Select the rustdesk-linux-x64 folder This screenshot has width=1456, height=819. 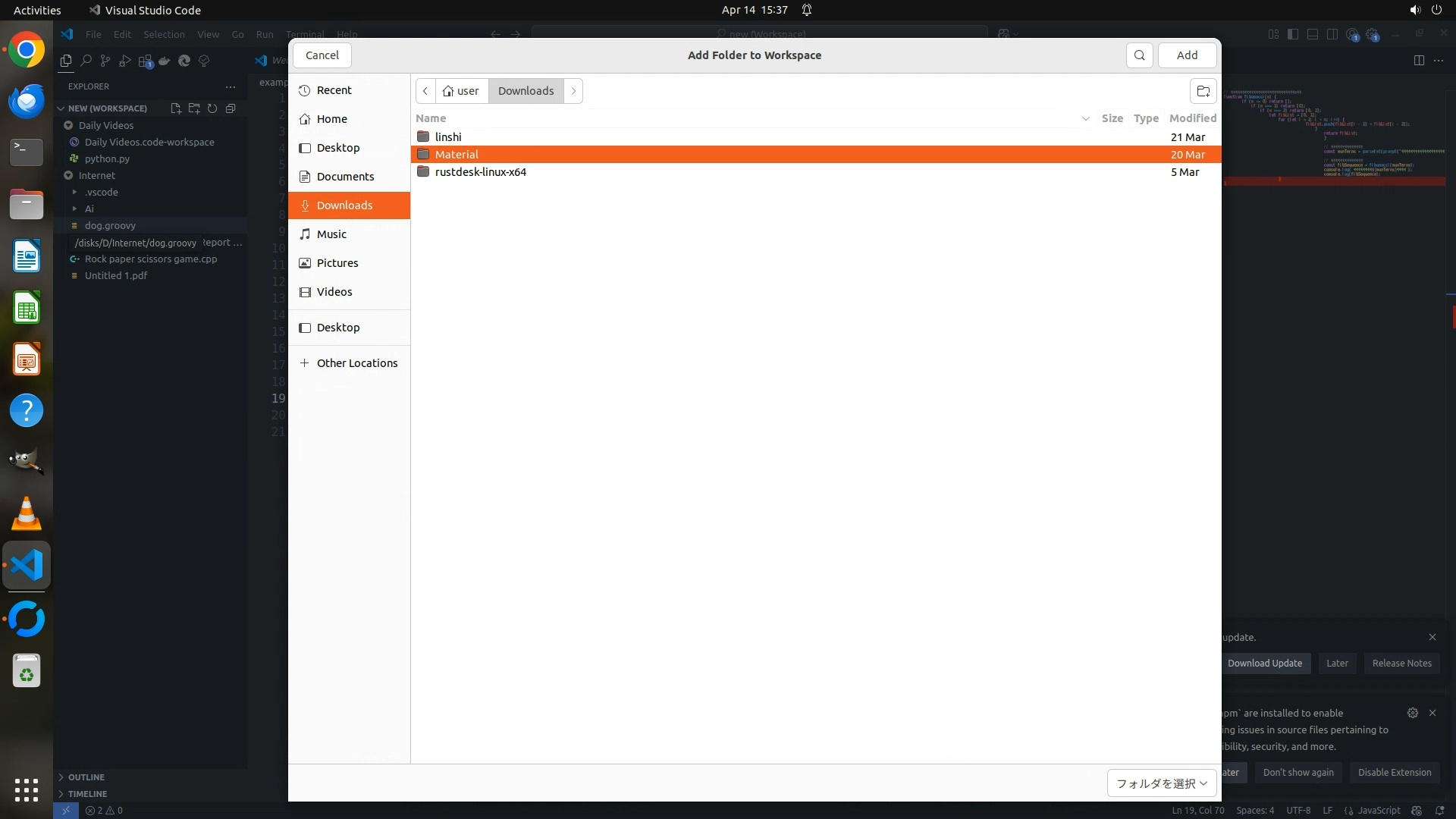click(x=480, y=172)
